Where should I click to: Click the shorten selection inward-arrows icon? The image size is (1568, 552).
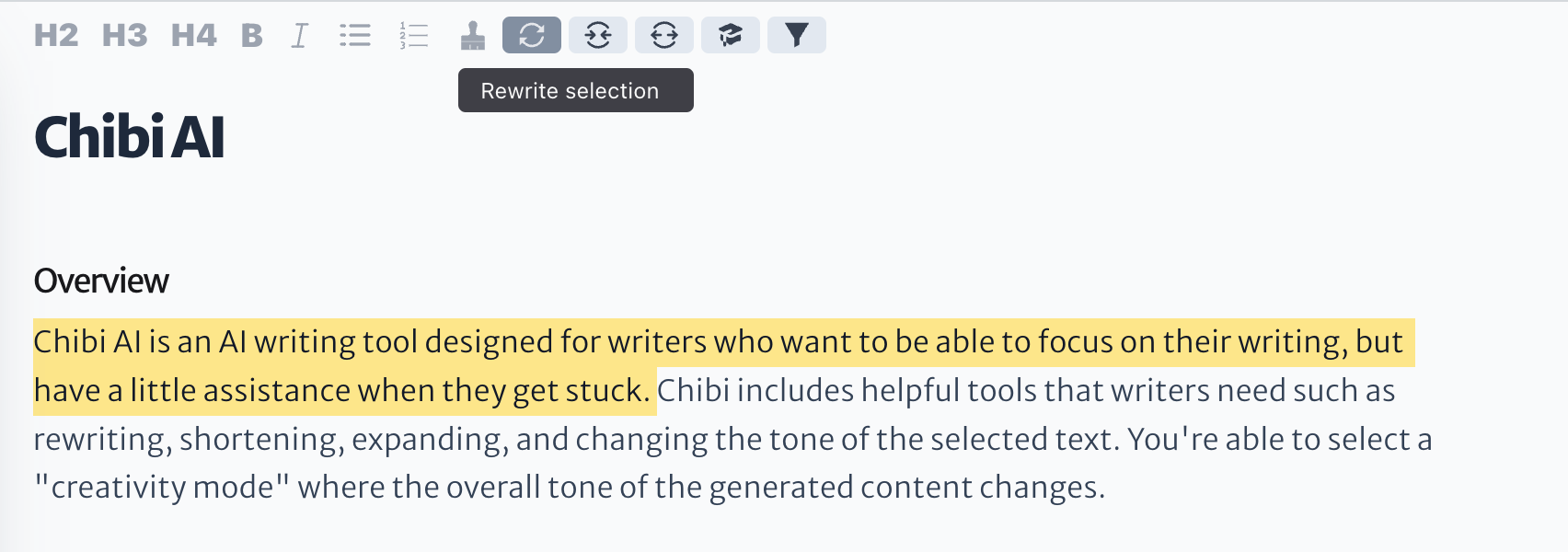[598, 35]
